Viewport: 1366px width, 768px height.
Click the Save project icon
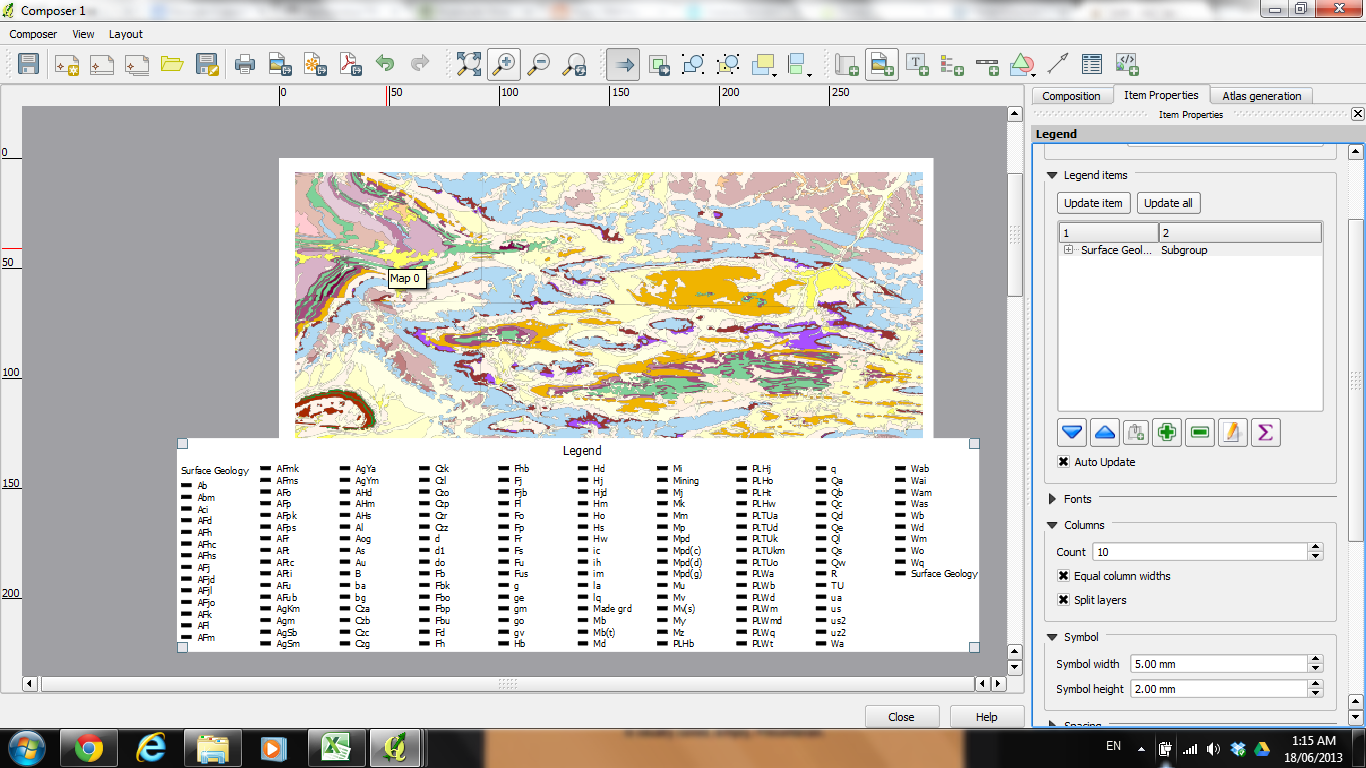point(28,65)
